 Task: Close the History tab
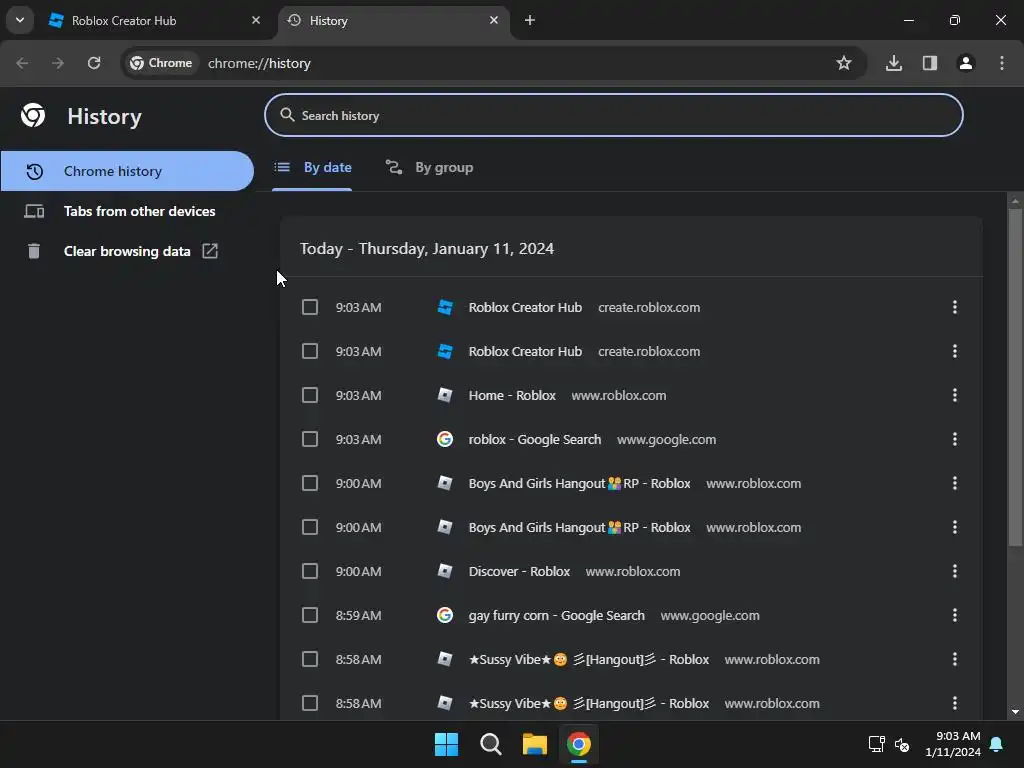click(494, 20)
